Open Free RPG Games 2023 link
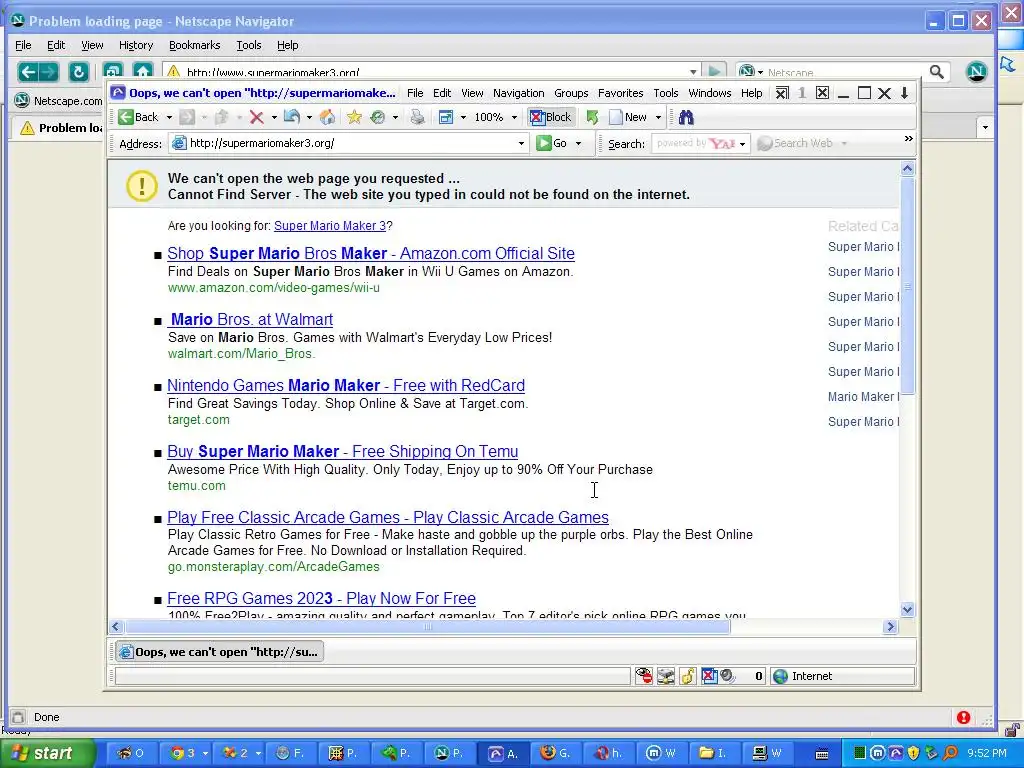Viewport: 1024px width, 768px height. [x=321, y=598]
